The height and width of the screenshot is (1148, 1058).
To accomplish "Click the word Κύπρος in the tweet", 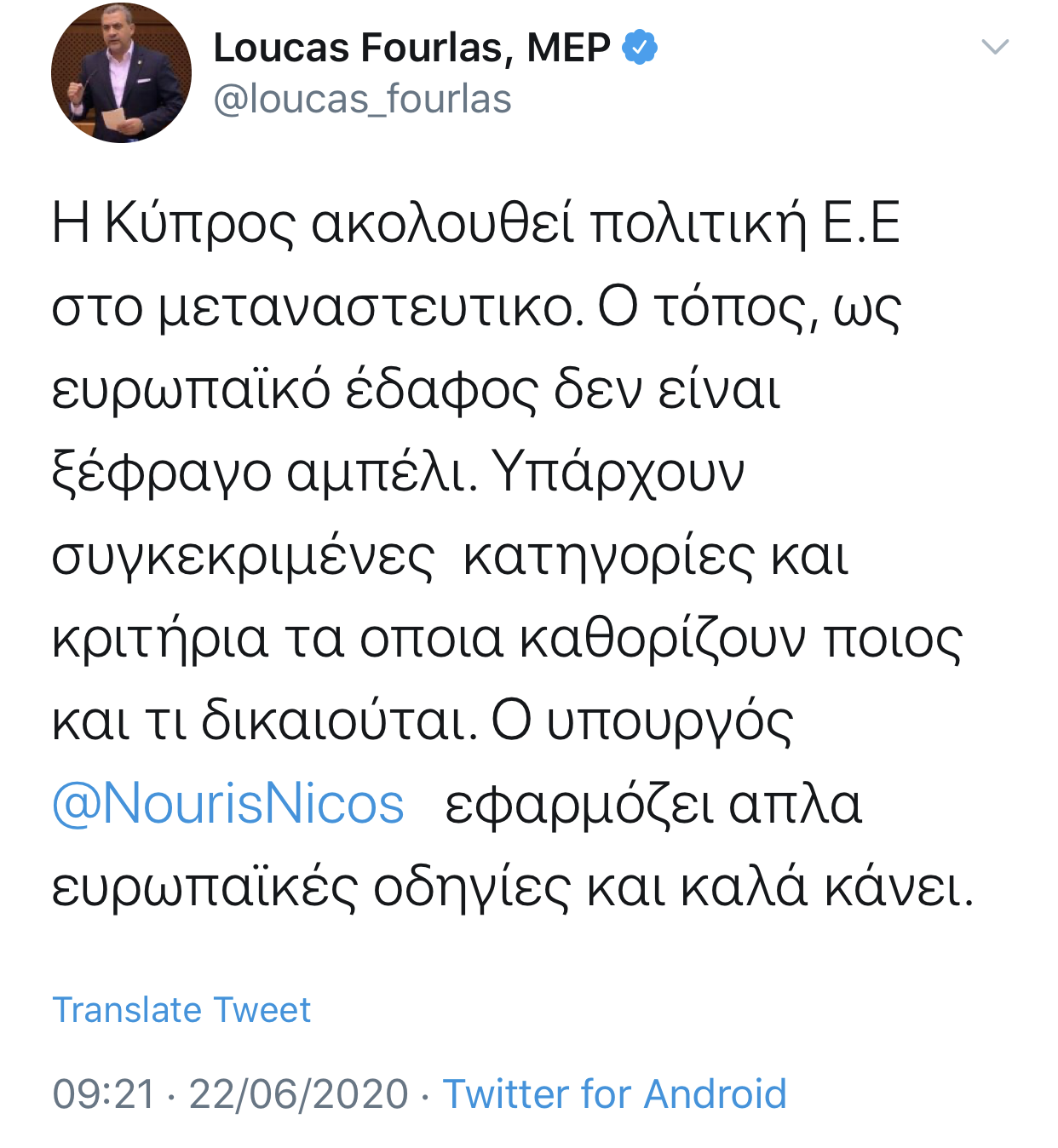I will 200,226.
